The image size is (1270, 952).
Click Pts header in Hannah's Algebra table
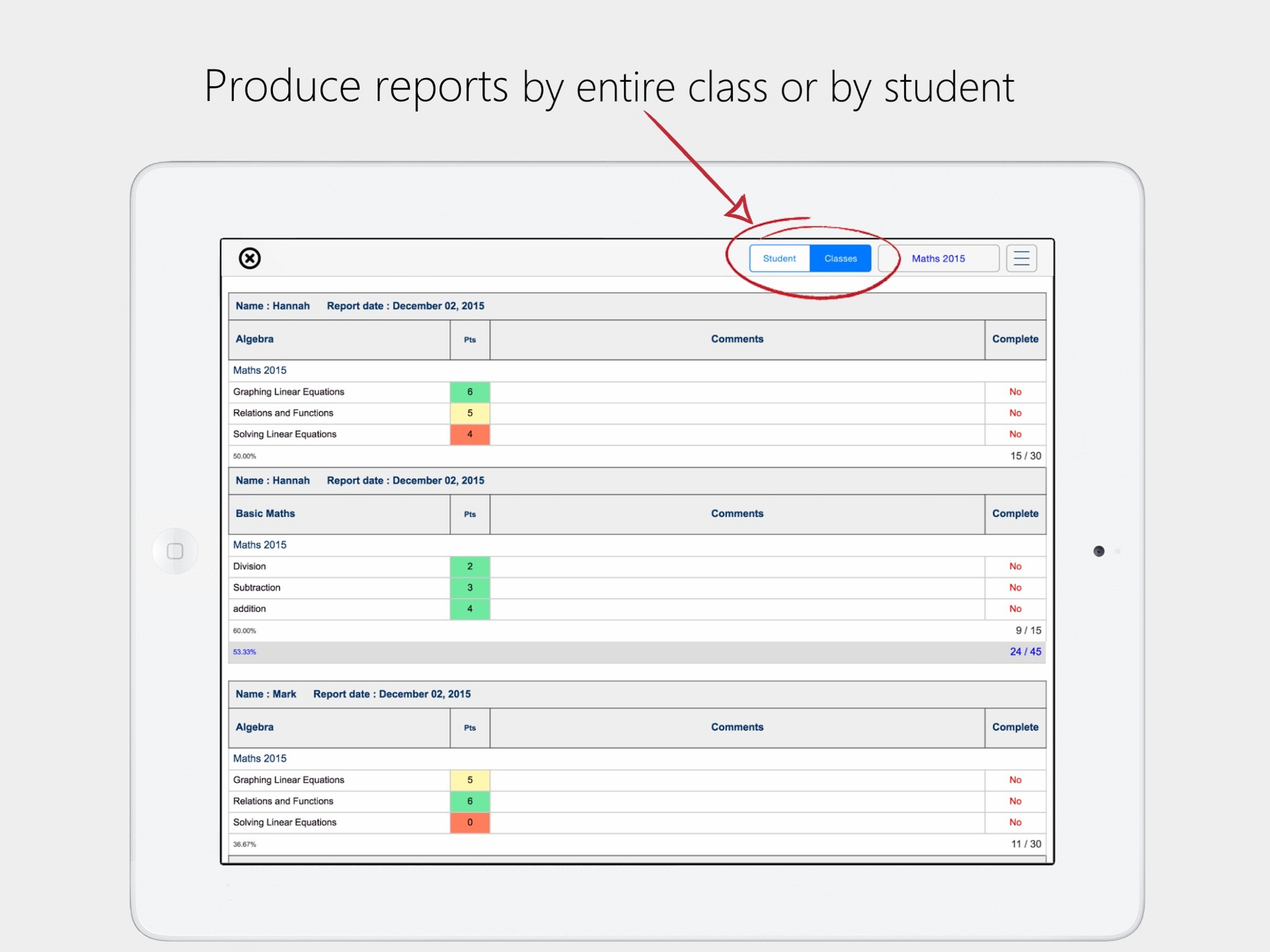click(x=470, y=340)
